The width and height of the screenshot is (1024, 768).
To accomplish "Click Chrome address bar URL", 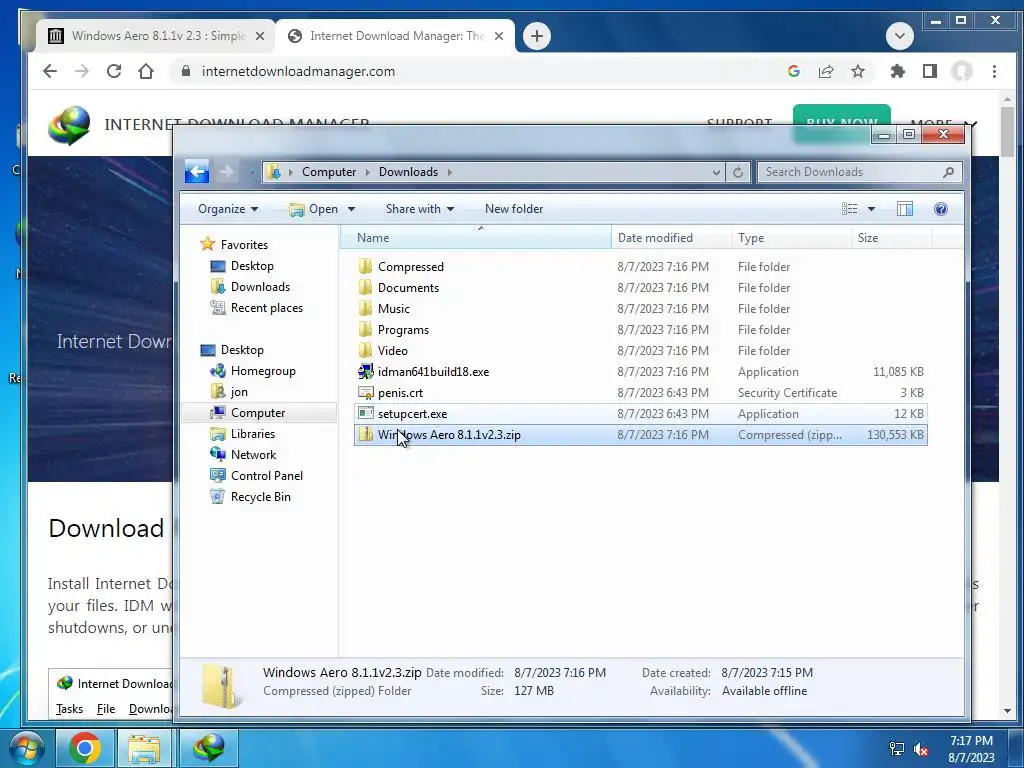I will click(x=298, y=71).
